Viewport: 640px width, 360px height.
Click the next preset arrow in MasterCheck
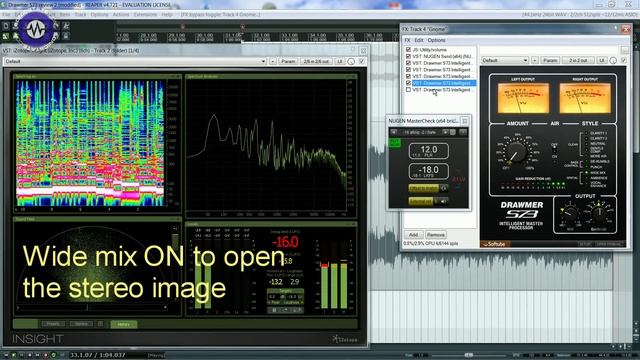tap(445, 132)
